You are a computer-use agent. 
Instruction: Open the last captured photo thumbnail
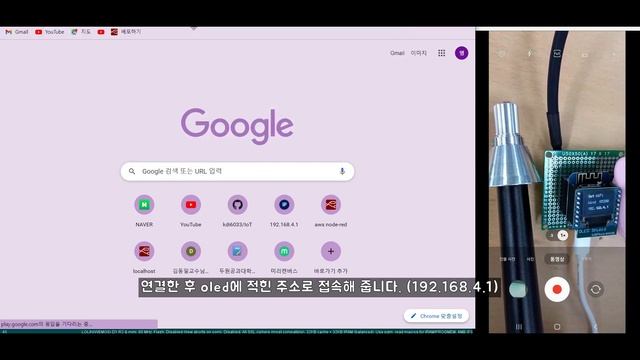518,289
